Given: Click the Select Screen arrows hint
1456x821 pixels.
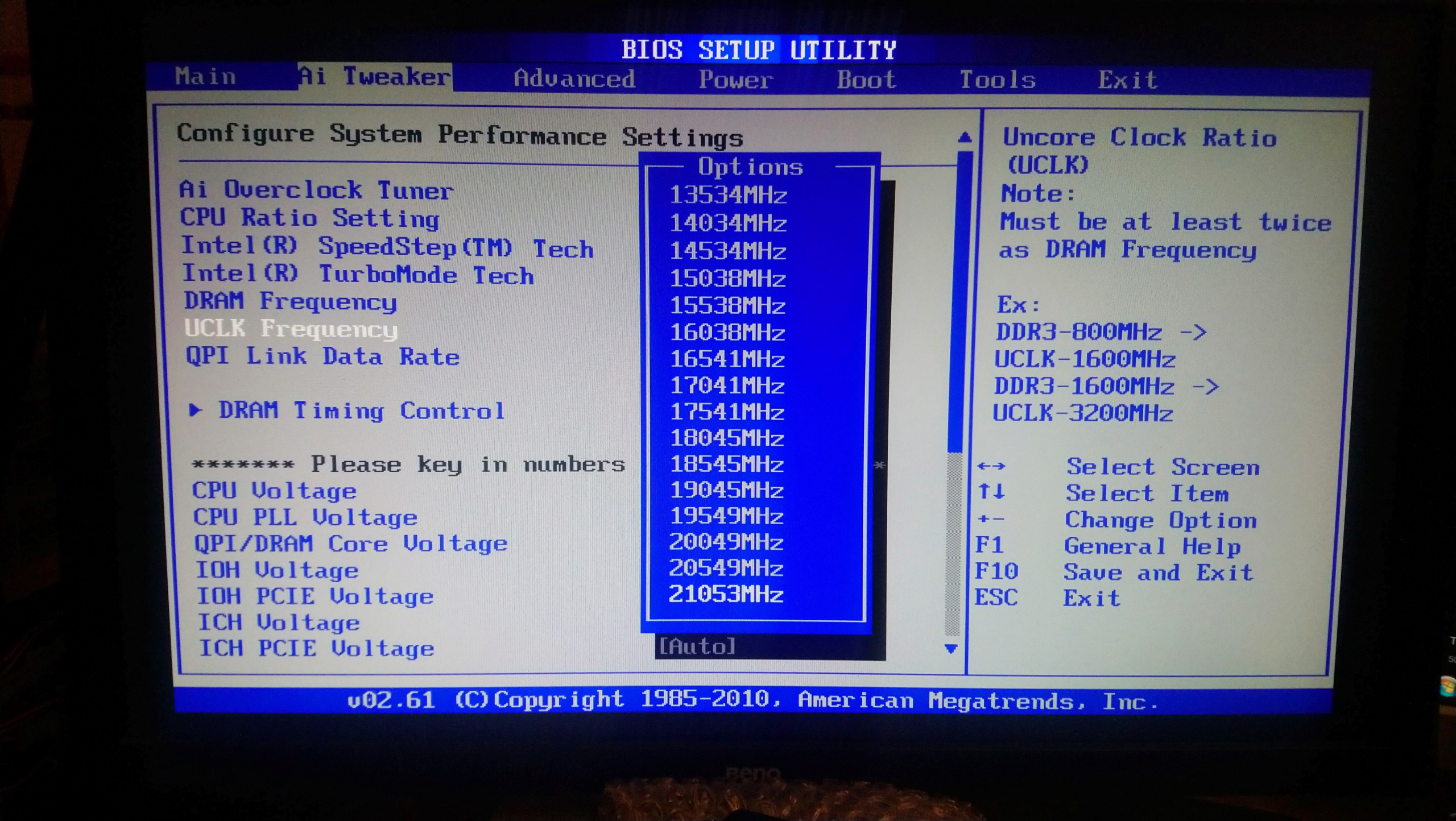Looking at the screenshot, I should (x=1118, y=467).
